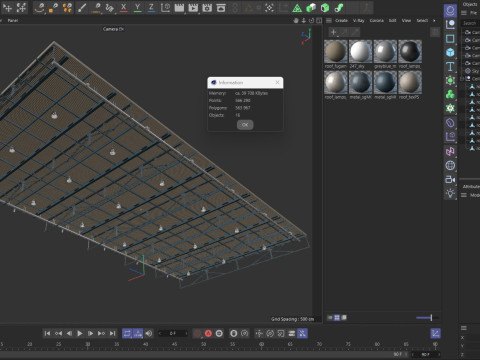
Task: Open Corona menu in Material Manager
Action: [x=377, y=20]
